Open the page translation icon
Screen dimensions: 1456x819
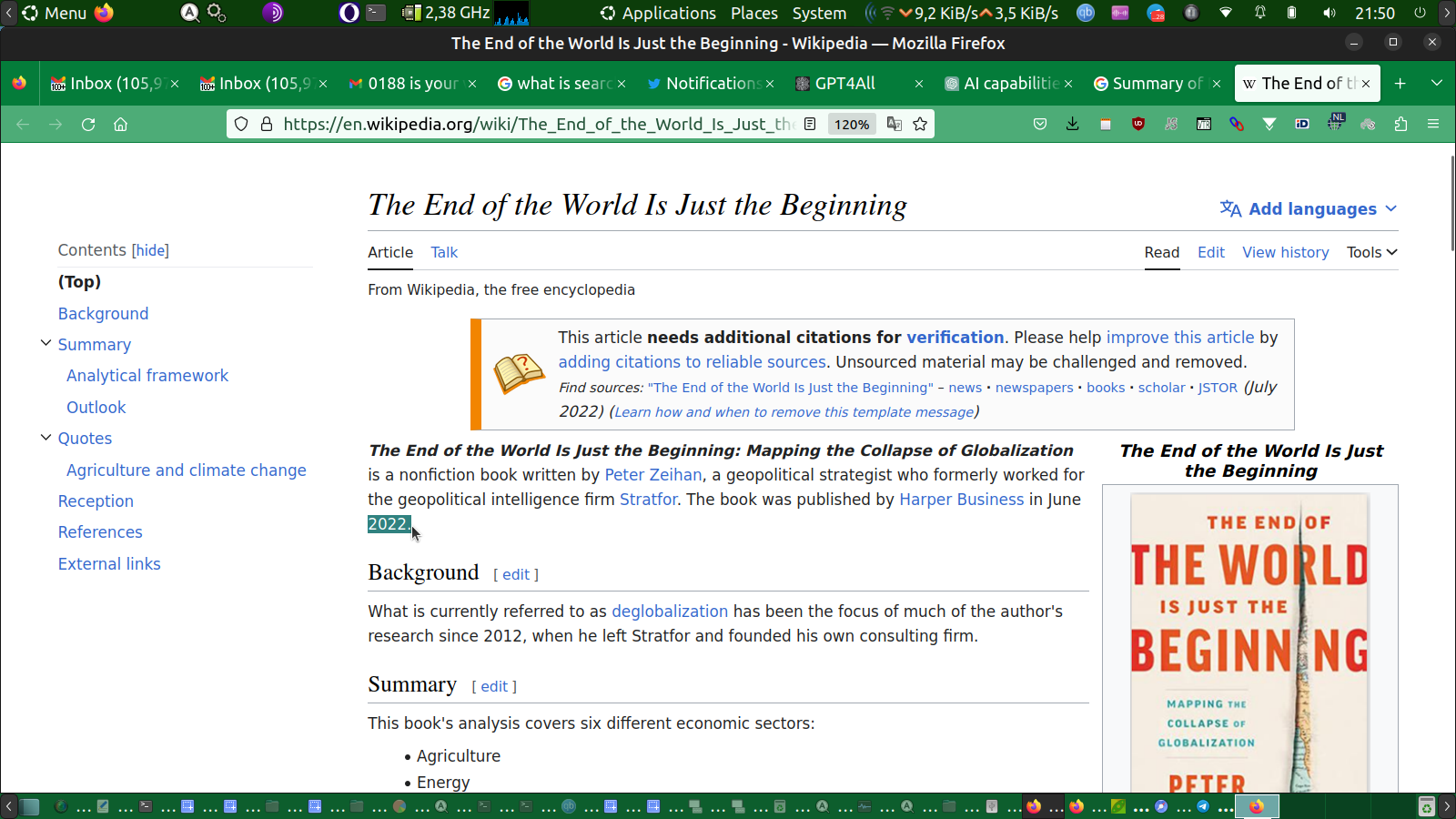coord(895,124)
